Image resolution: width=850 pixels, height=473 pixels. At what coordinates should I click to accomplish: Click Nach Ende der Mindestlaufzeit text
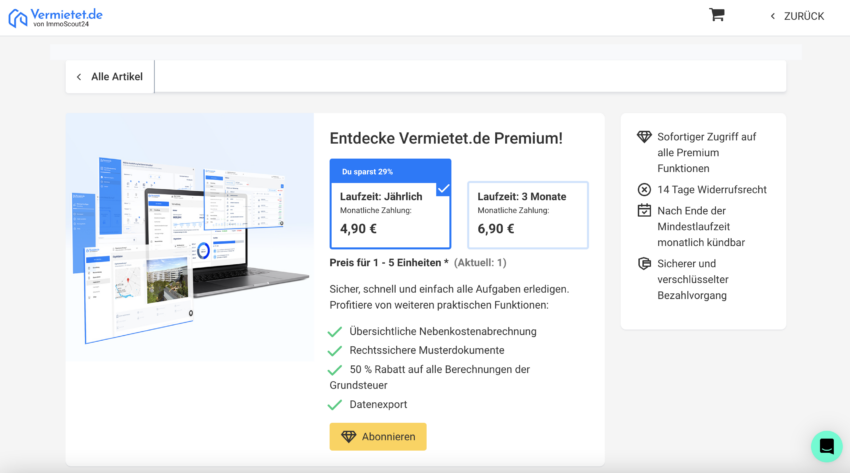(701, 226)
